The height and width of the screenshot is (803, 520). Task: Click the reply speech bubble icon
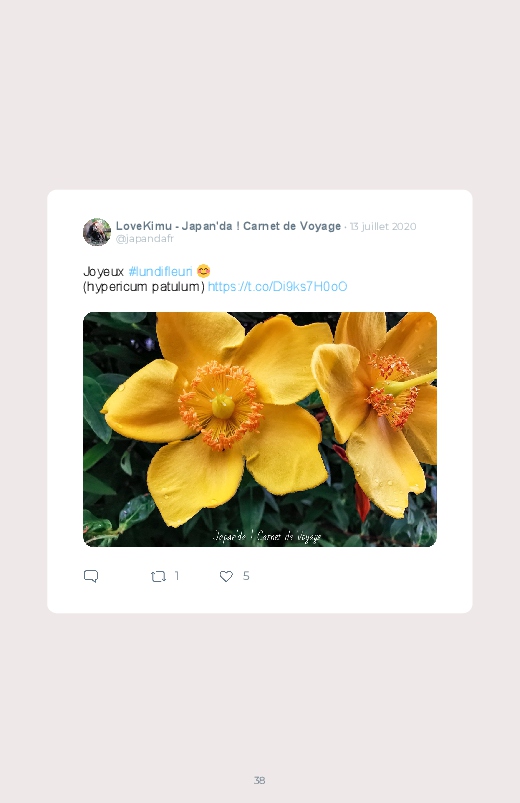(x=91, y=576)
